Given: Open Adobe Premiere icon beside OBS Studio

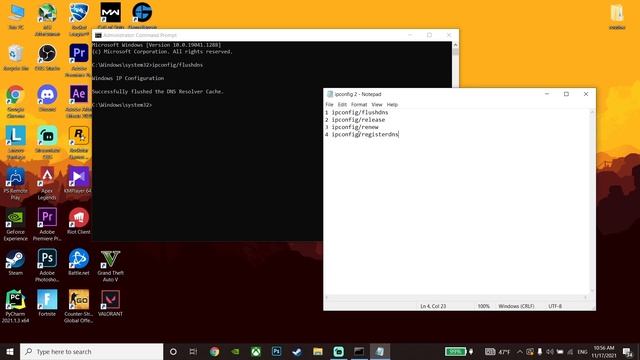Looking at the screenshot, I should click(79, 60).
